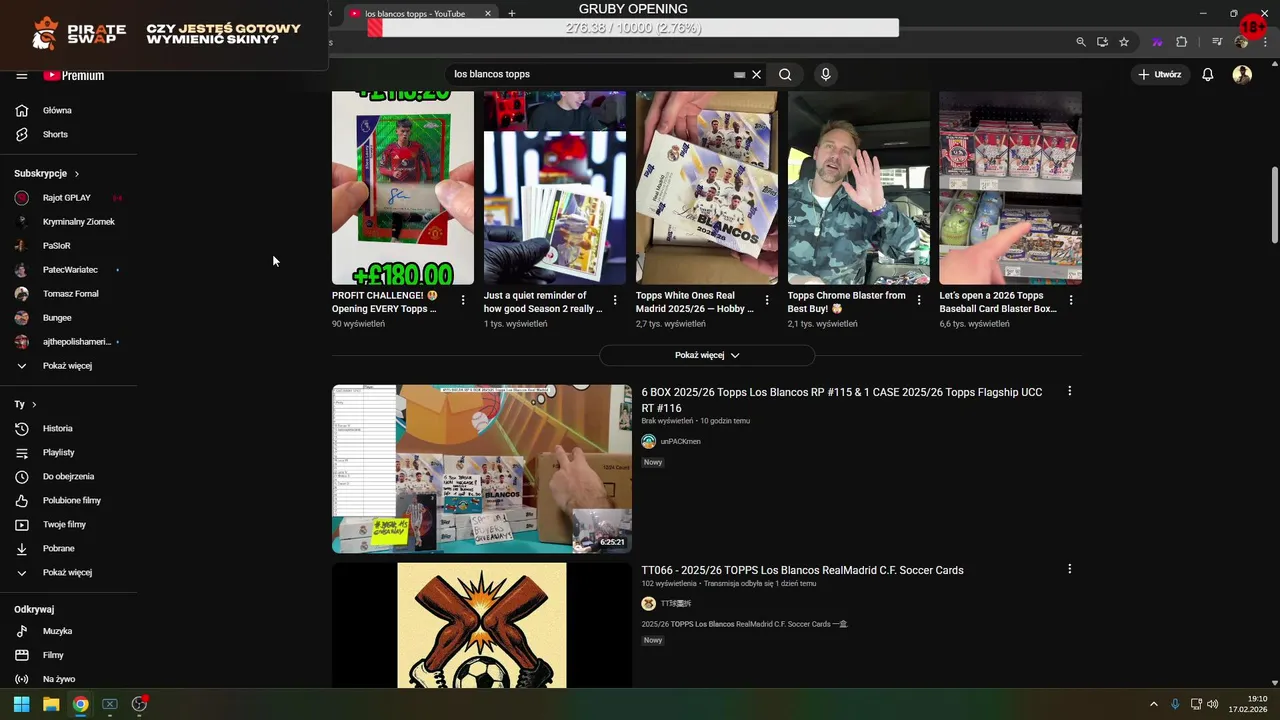Viewport: 1280px width, 720px height.
Task: Open options for 'Just a quiet reminder' short
Action: click(615, 300)
